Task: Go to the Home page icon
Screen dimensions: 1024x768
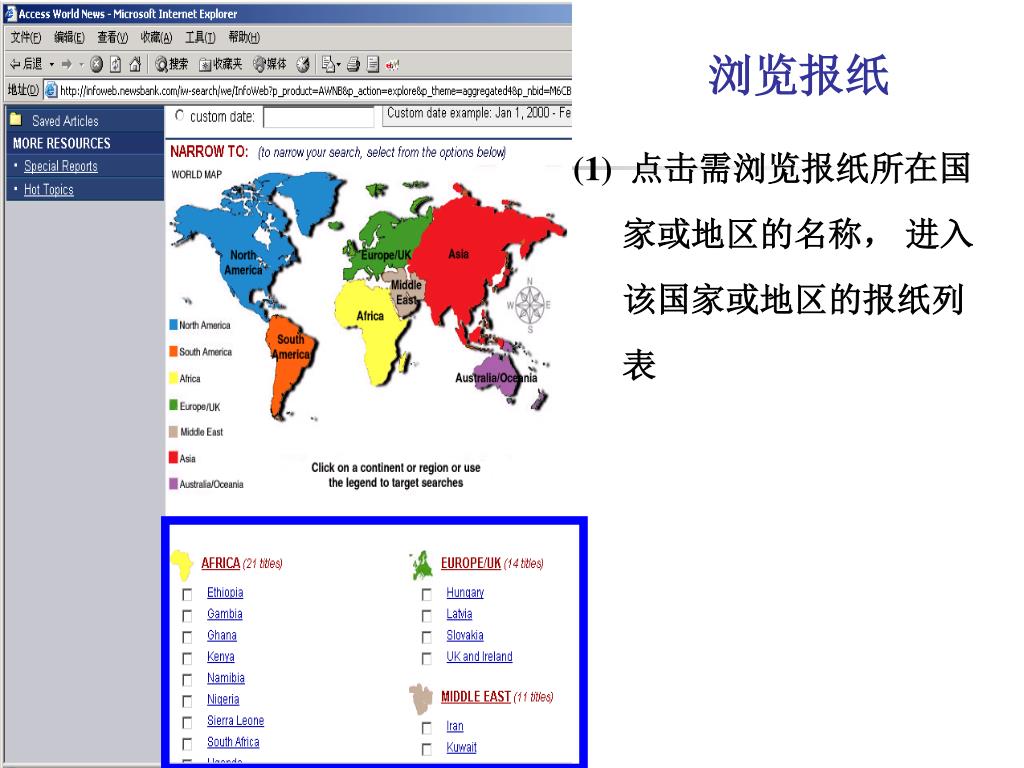Action: tap(135, 64)
